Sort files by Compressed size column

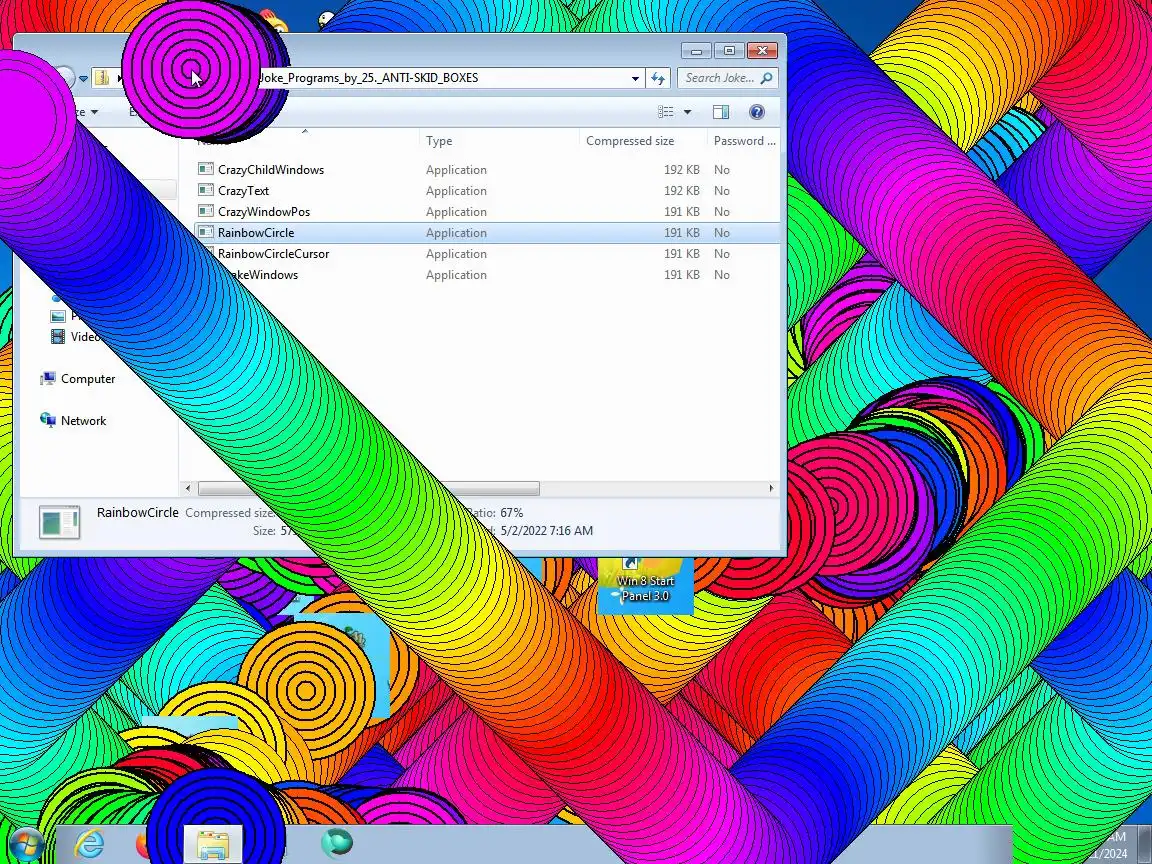630,141
